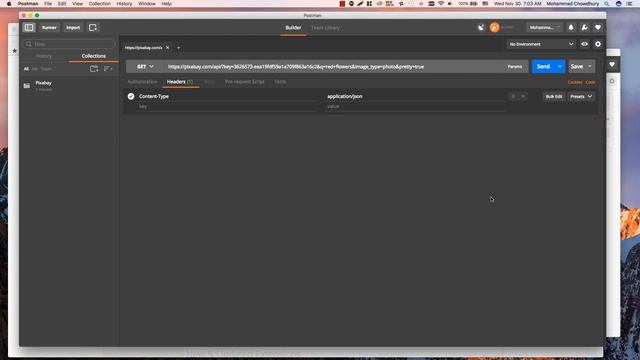Open the No Environment dropdown
This screenshot has width=640, height=360.
(x=541, y=44)
